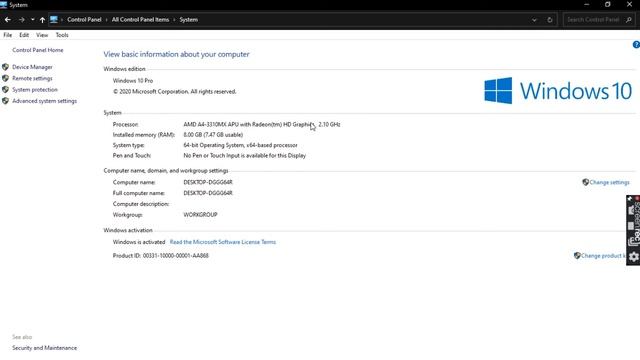This screenshot has width=640, height=360.
Task: Click the shield icon beside Device Manager
Action: (x=5, y=67)
